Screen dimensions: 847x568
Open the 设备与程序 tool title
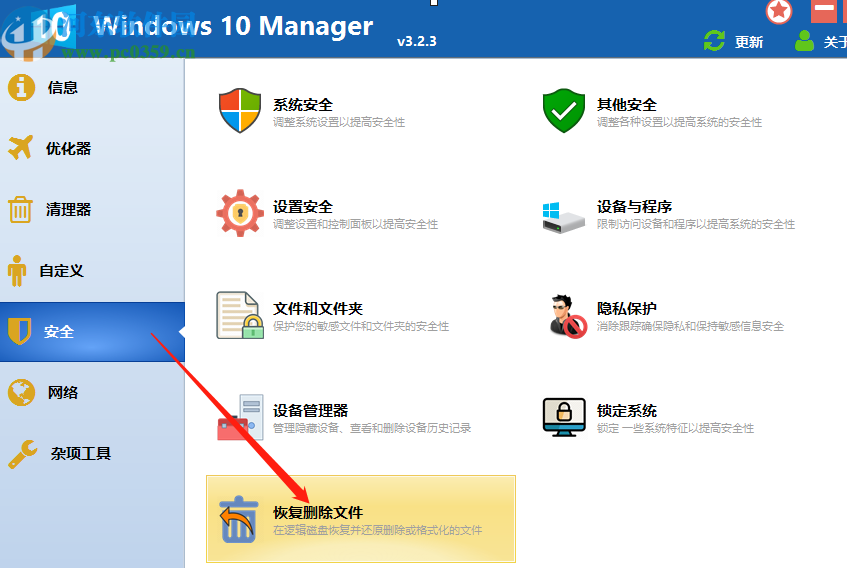coord(634,207)
